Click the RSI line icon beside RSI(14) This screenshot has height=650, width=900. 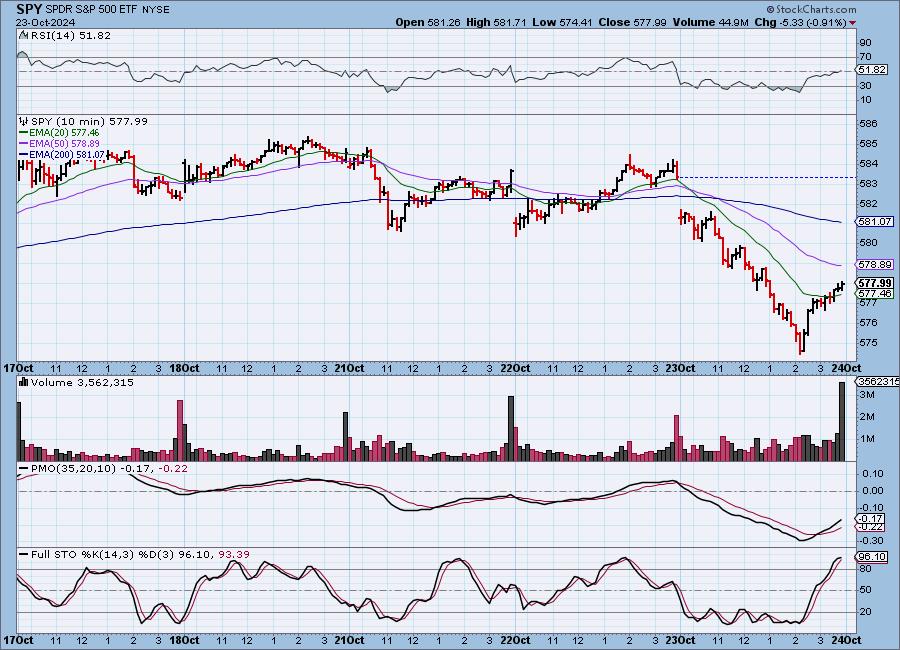(24, 35)
